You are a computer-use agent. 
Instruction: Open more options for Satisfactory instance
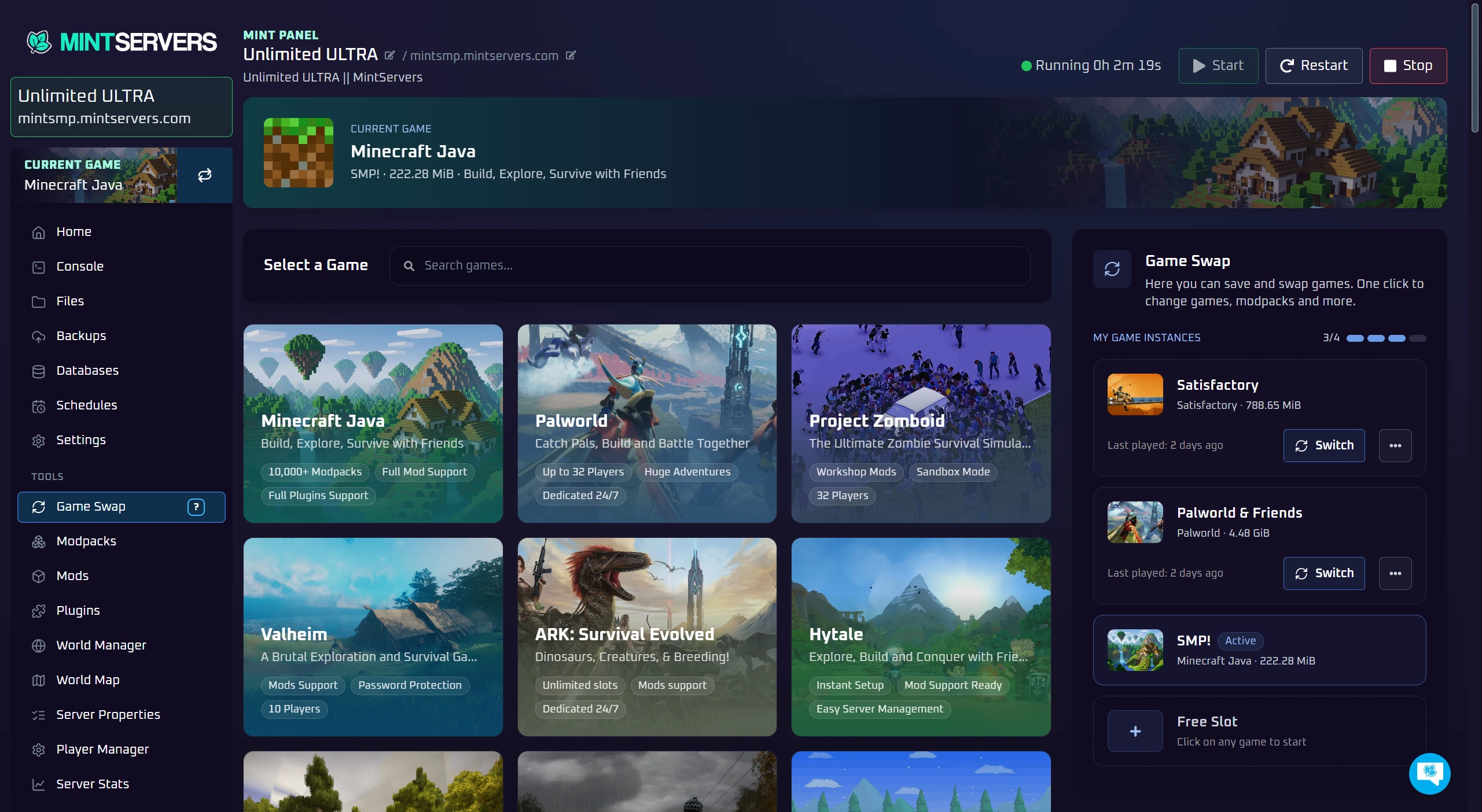coord(1395,445)
